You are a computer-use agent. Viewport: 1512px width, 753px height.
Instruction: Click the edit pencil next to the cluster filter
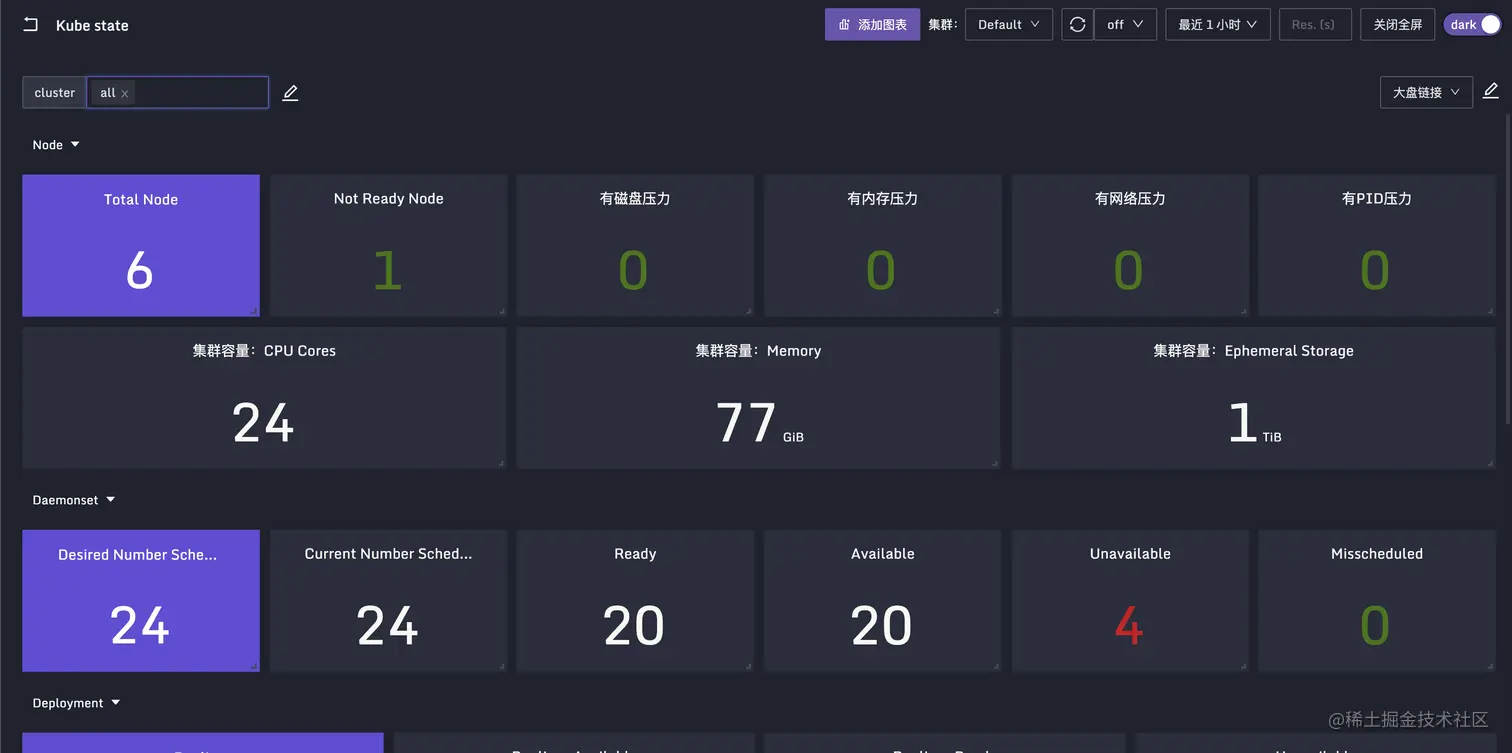290,93
